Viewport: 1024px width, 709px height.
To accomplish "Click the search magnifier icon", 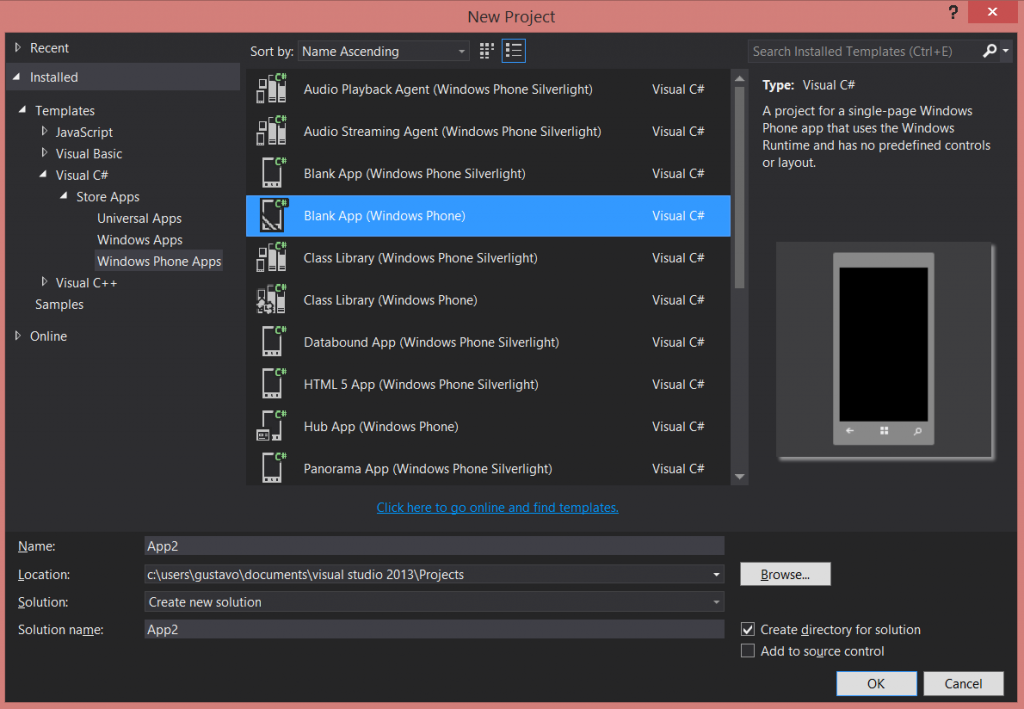I will pyautogui.click(x=990, y=51).
